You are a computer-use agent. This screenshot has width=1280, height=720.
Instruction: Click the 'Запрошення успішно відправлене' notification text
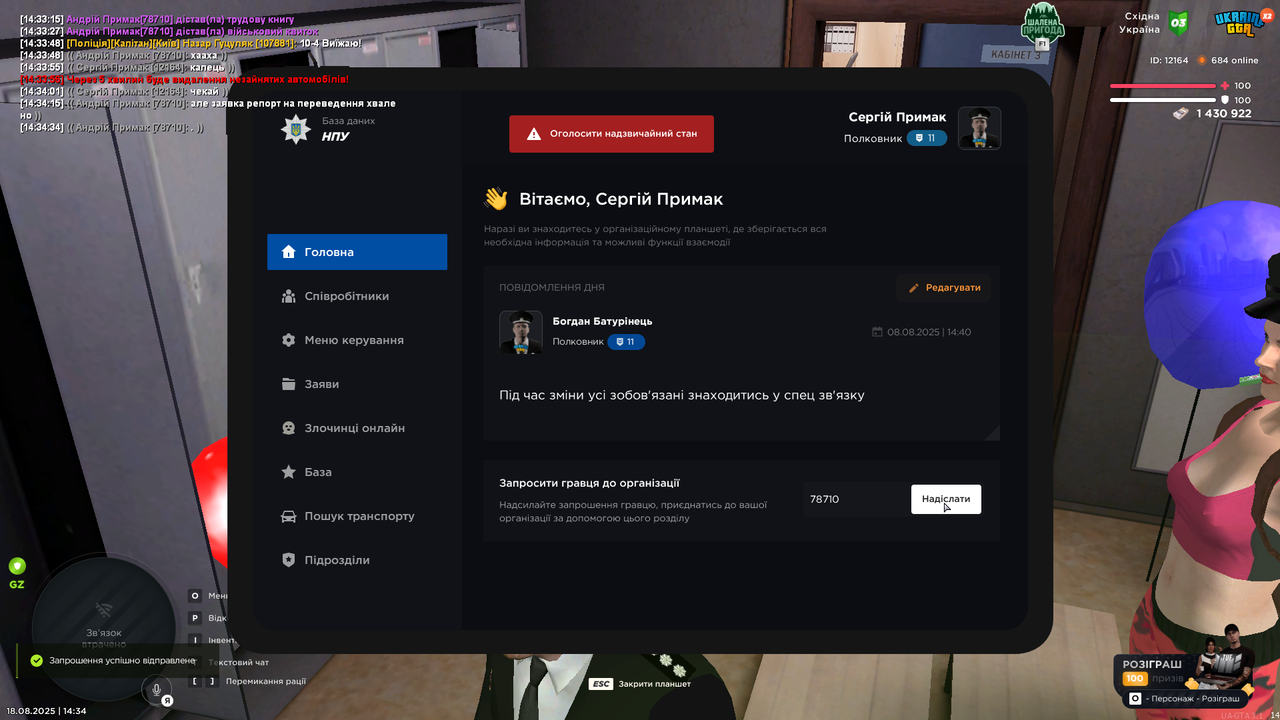pos(122,661)
